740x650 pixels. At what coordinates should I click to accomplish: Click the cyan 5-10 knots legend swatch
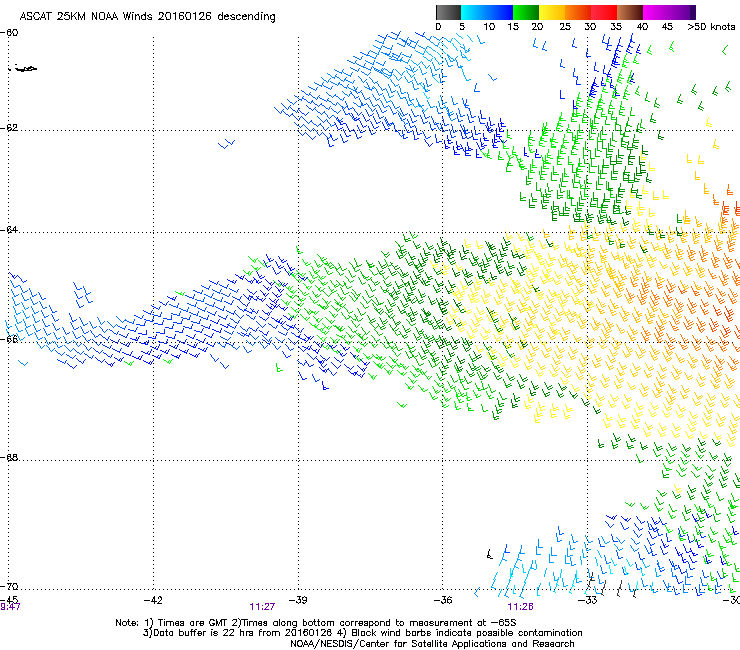click(474, 12)
